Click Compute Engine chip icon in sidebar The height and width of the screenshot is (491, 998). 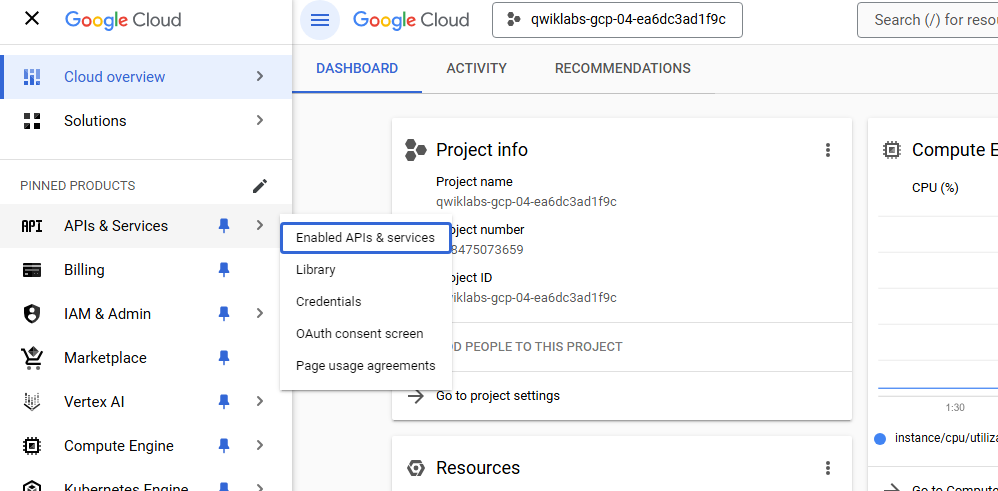pos(32,446)
